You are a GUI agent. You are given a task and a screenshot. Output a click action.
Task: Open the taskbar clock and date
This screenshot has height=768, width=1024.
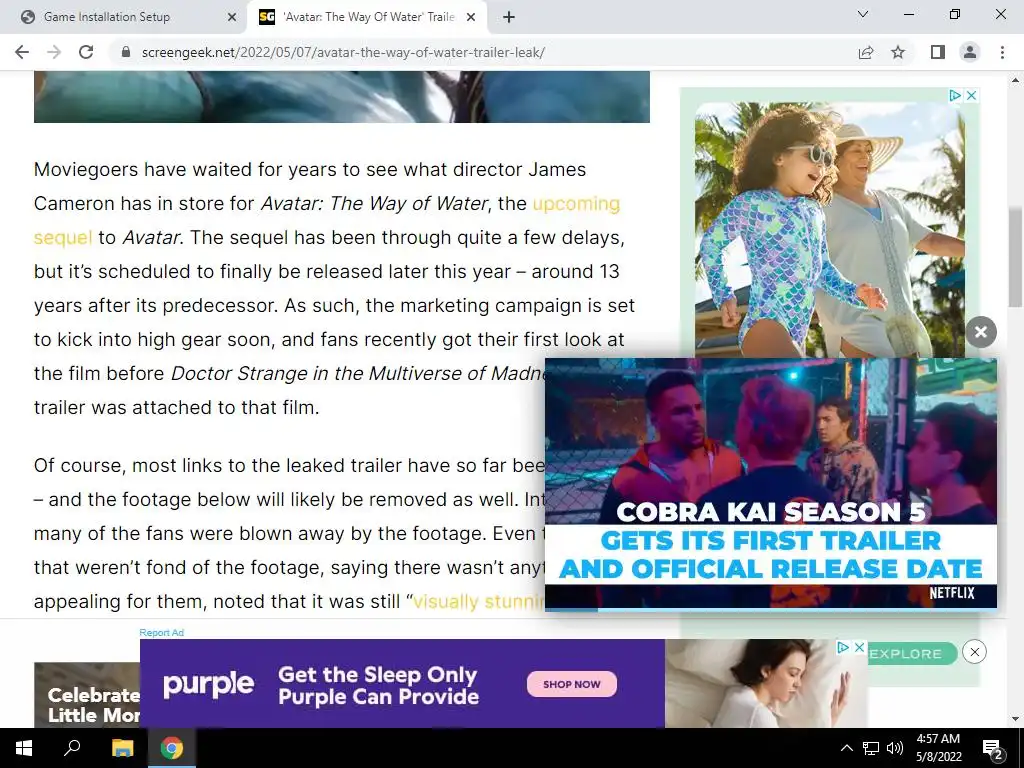point(938,748)
